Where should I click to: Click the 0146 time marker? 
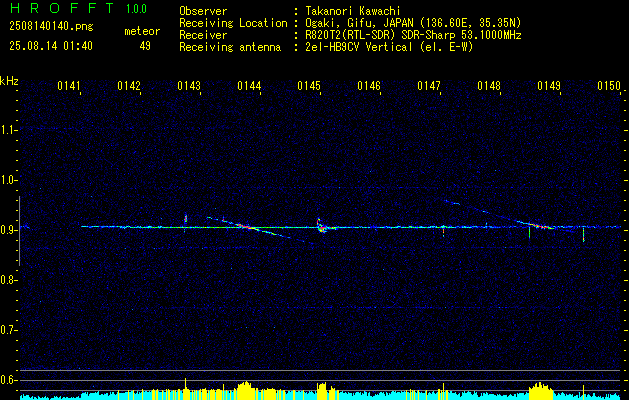tap(369, 86)
